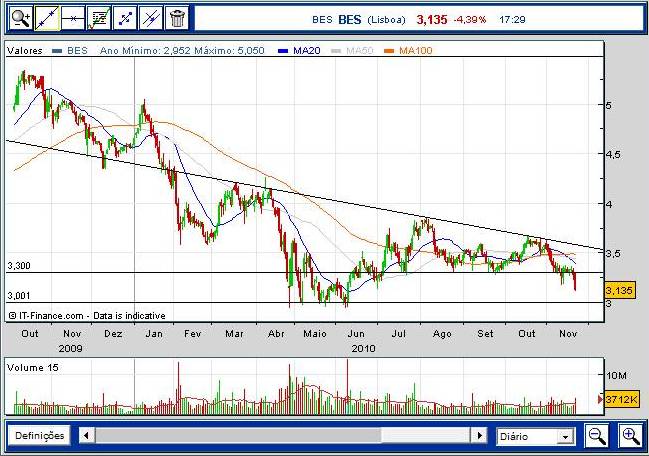
Task: Click the 4,5 price axis label
Action: (615, 154)
